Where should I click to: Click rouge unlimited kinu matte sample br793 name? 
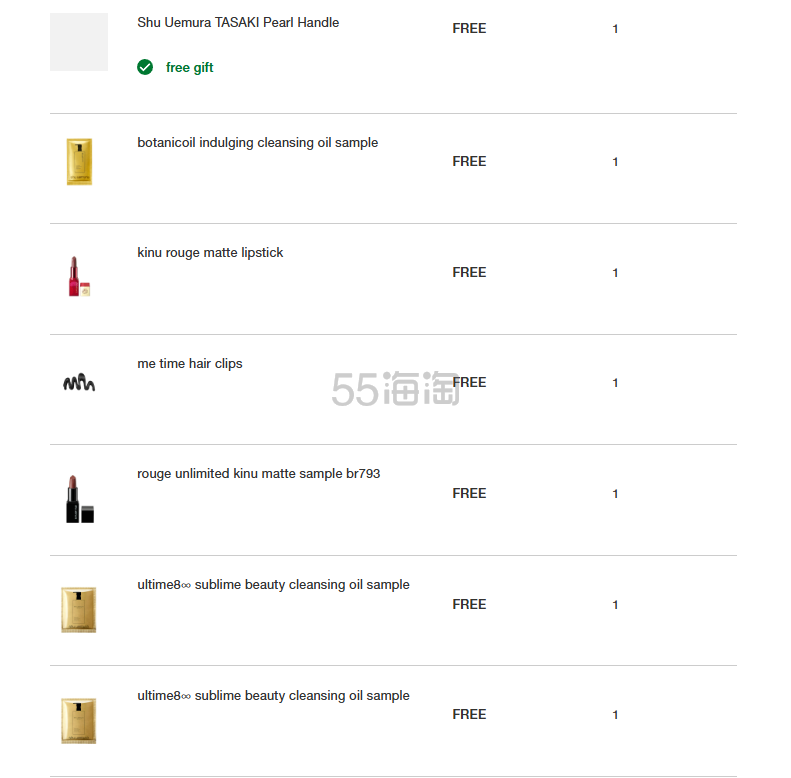pos(258,474)
